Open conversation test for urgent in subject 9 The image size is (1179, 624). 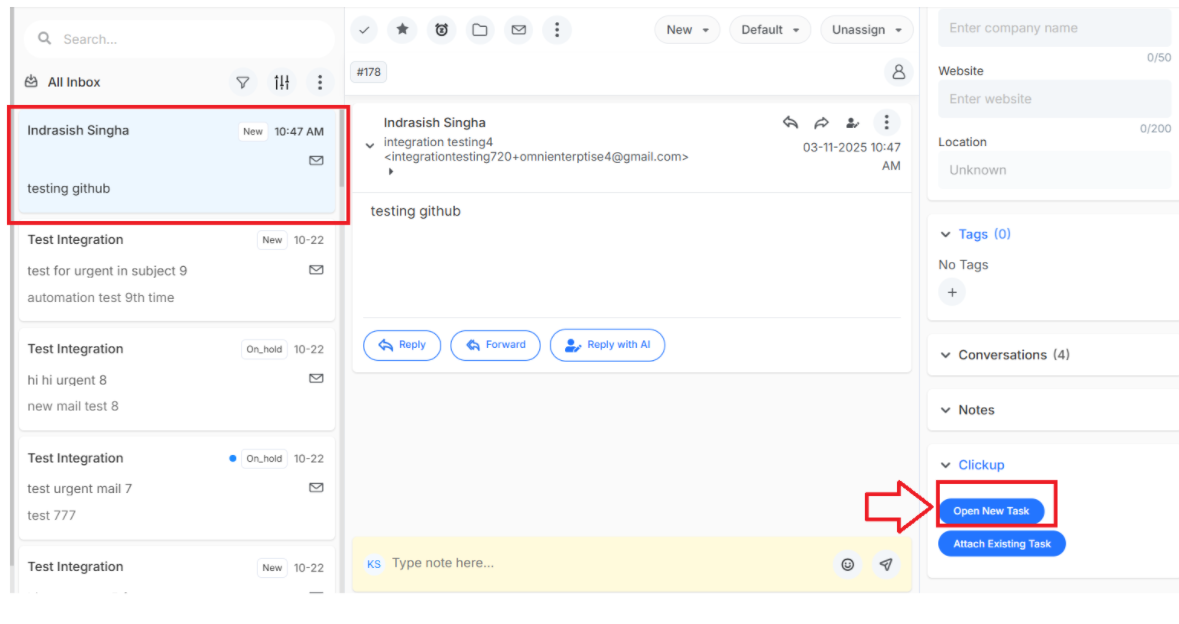click(x=177, y=271)
